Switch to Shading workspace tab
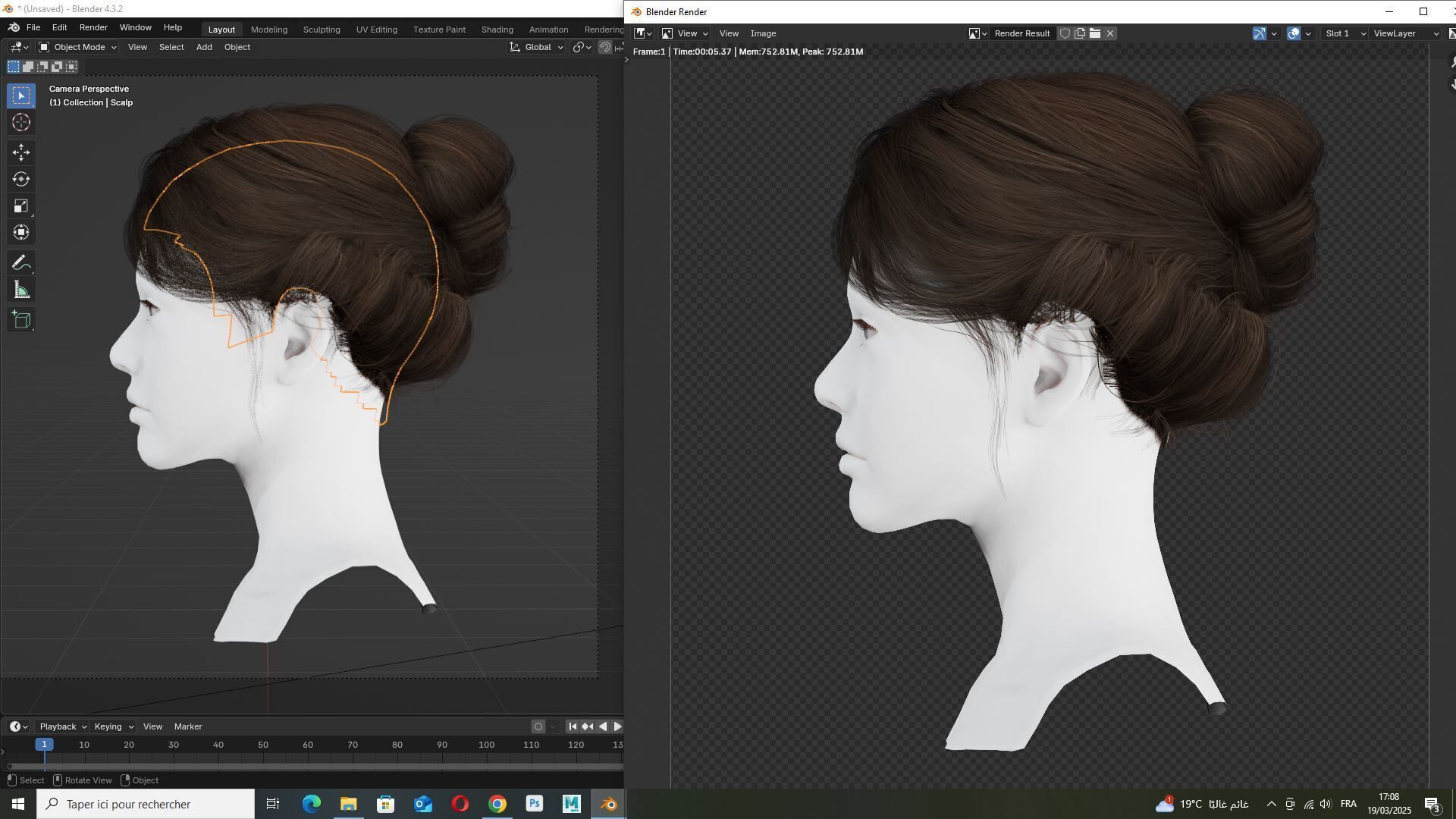 pos(497,30)
